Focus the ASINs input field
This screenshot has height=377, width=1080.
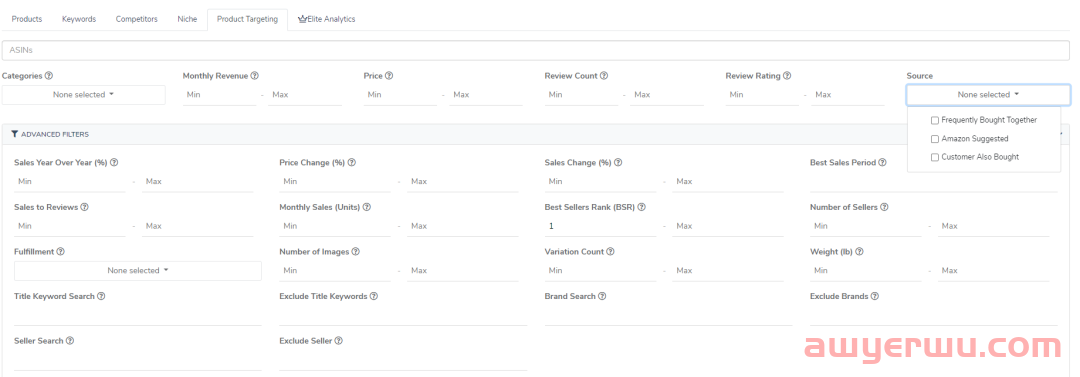point(536,50)
